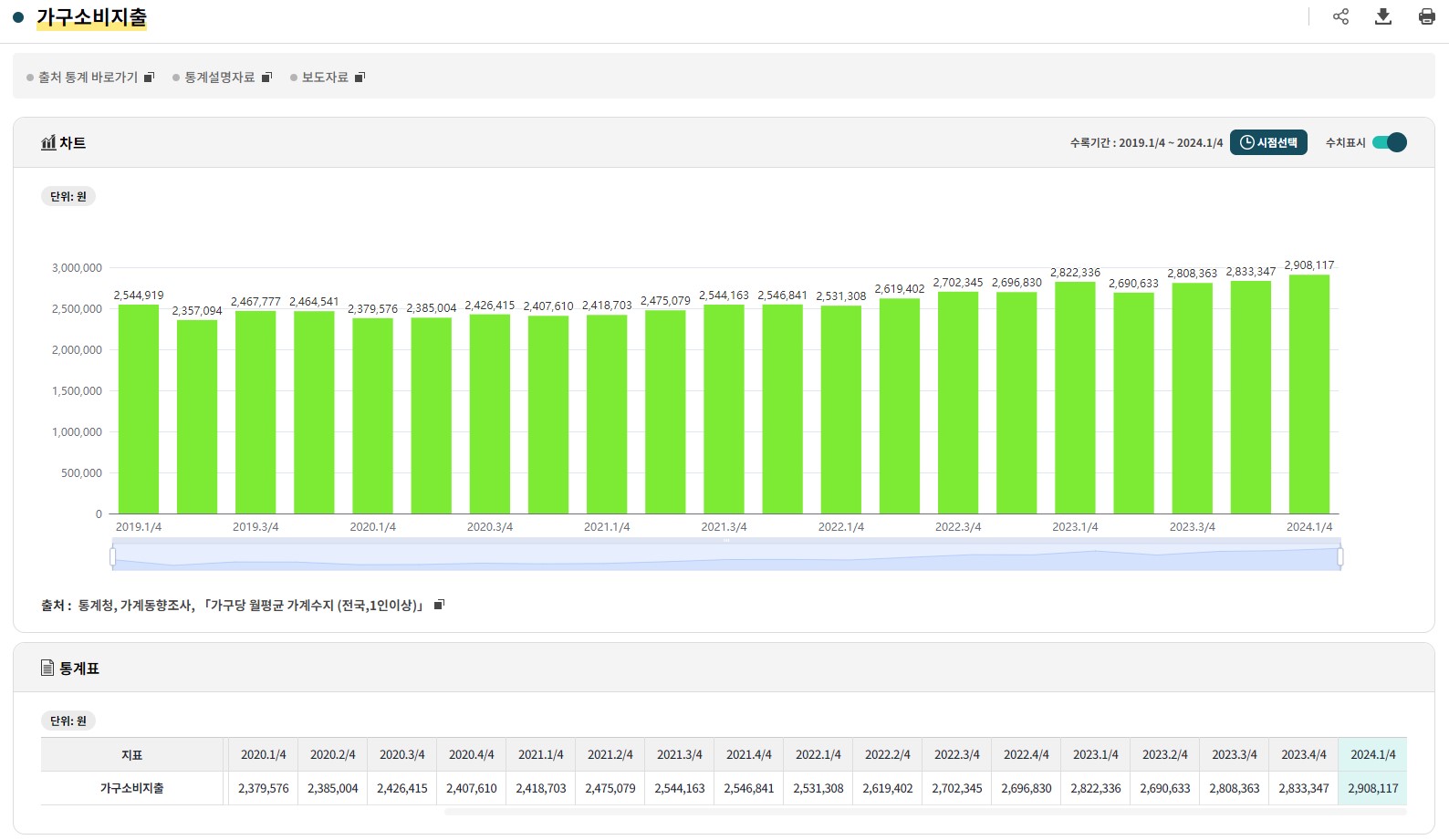
Task: Click table cell 2,379,576
Action: tap(263, 788)
